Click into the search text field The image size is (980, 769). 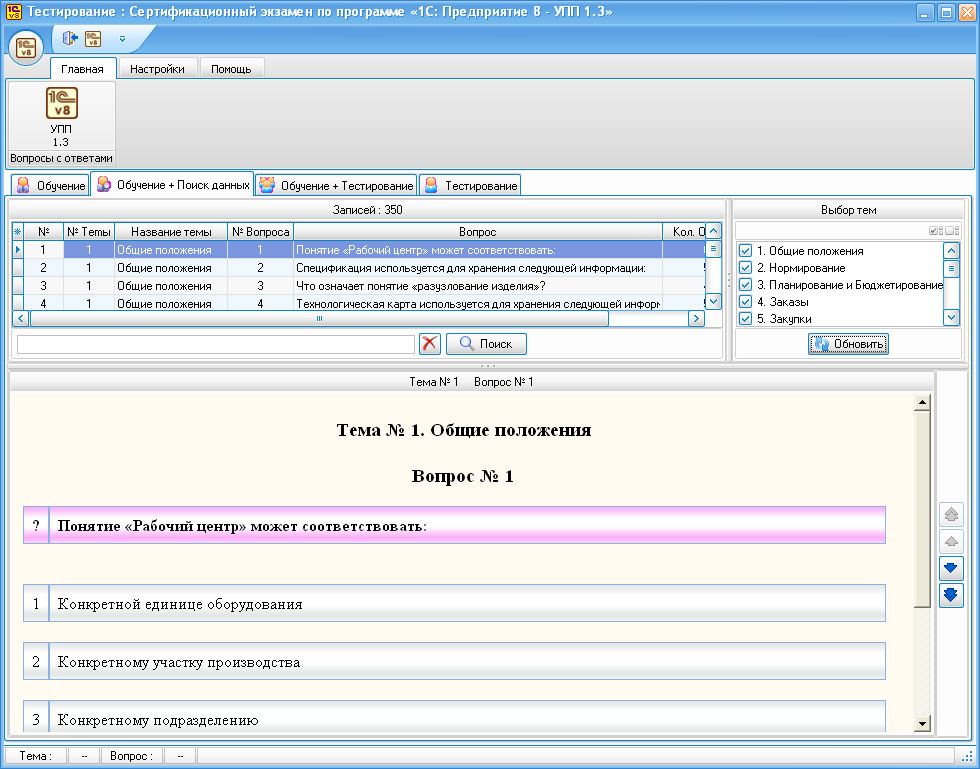tap(215, 344)
